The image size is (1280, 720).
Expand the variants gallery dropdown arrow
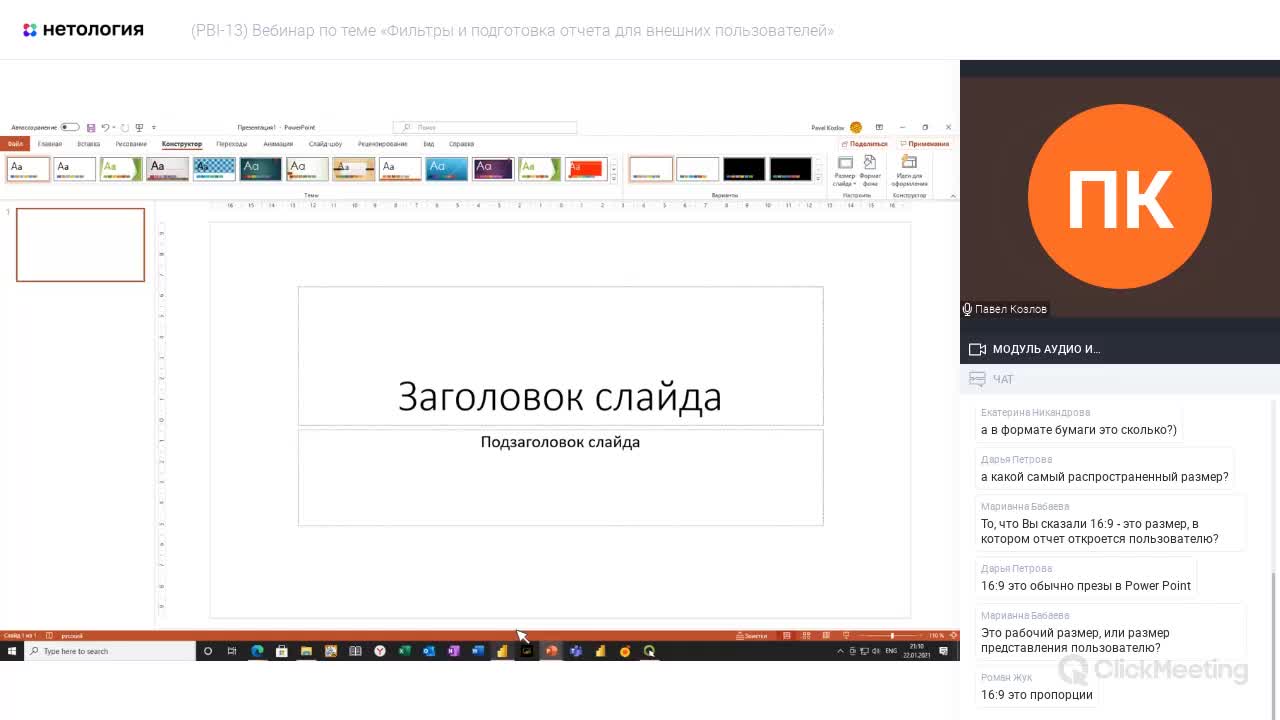[x=818, y=178]
